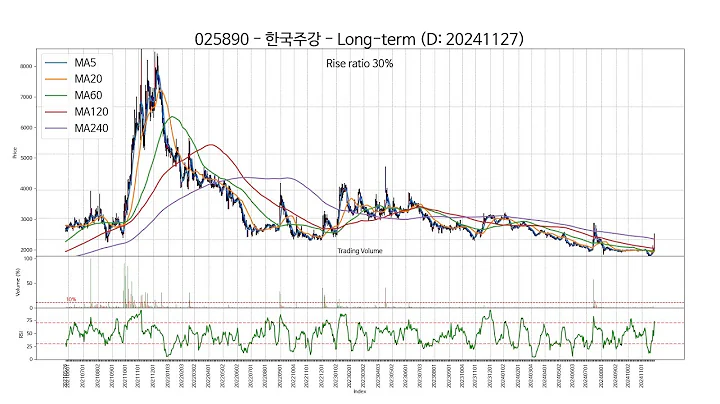Image resolution: width=720 pixels, height=404 pixels.
Task: Click the 20211201 date tick label
Action: coord(153,376)
